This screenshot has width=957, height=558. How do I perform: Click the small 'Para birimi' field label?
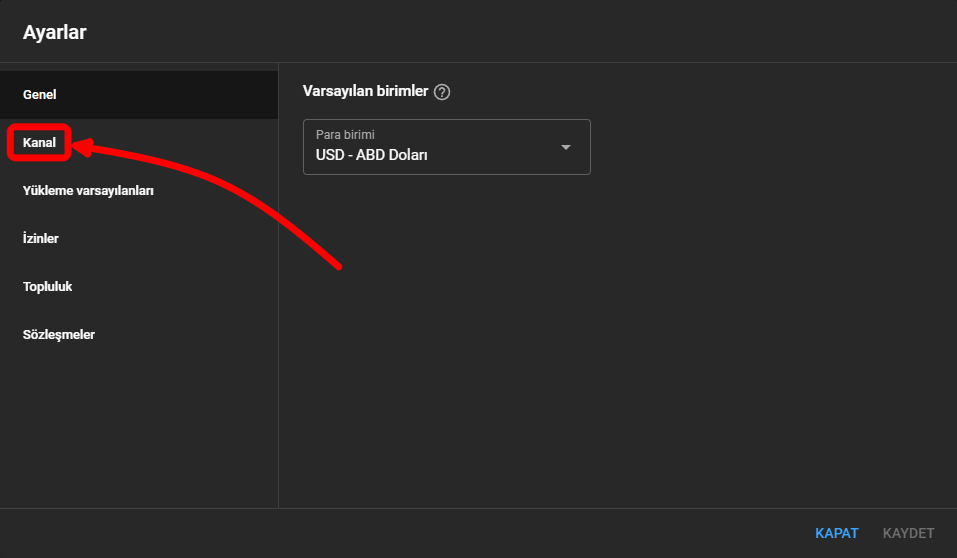345,134
